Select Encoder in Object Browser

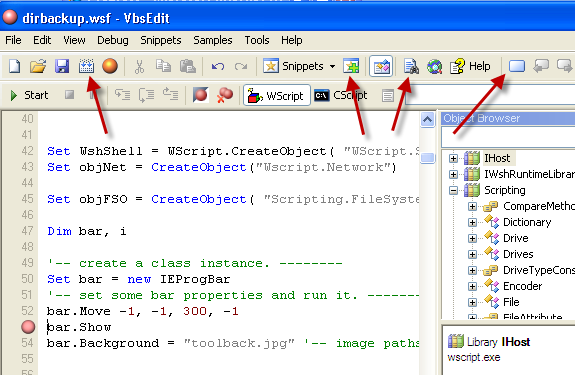pos(522,286)
